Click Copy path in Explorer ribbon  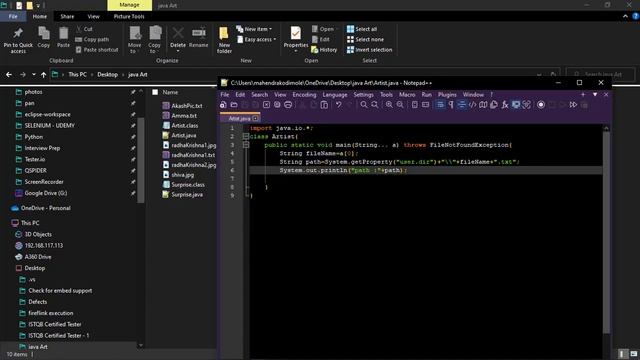pyautogui.click(x=92, y=39)
